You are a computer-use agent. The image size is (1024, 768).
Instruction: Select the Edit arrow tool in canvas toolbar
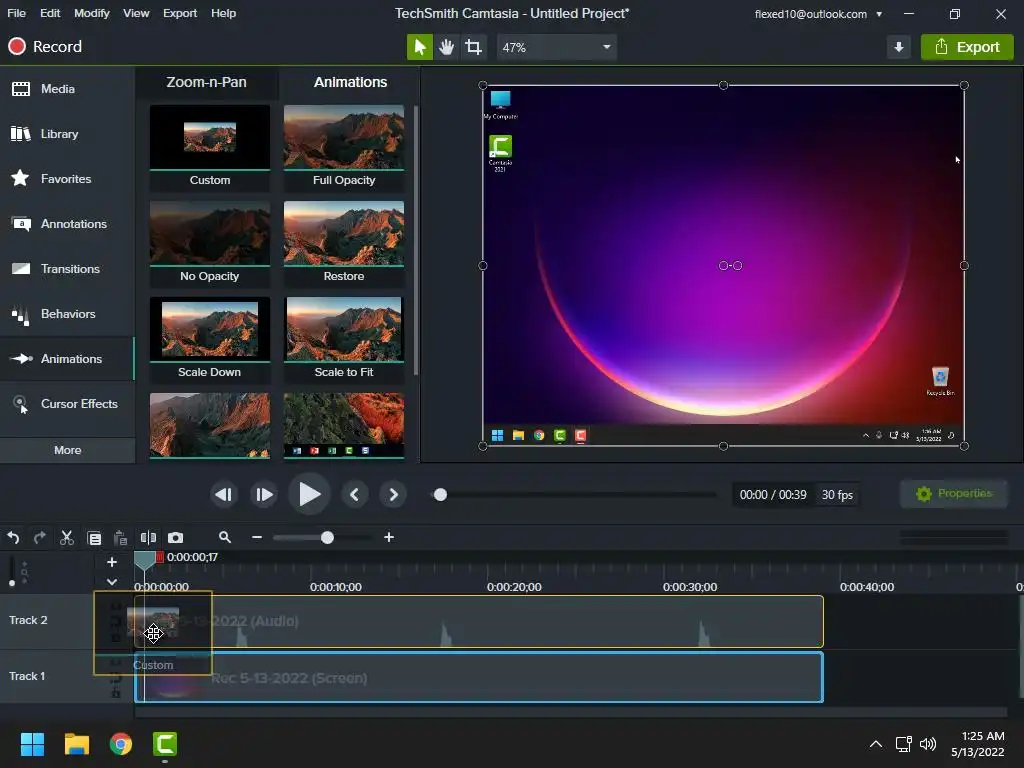click(420, 47)
